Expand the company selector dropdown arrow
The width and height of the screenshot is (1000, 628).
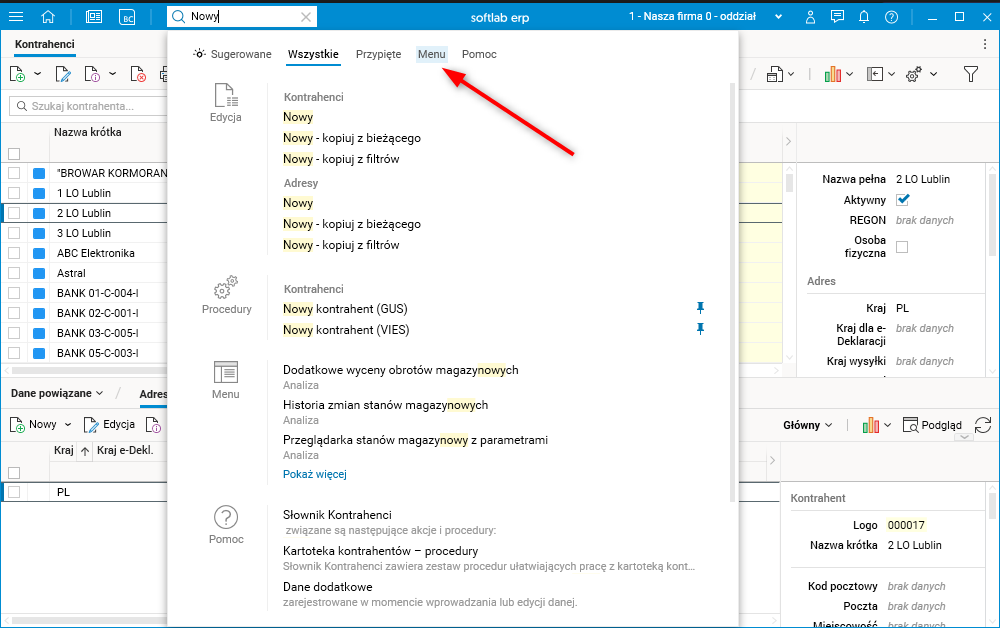click(779, 17)
